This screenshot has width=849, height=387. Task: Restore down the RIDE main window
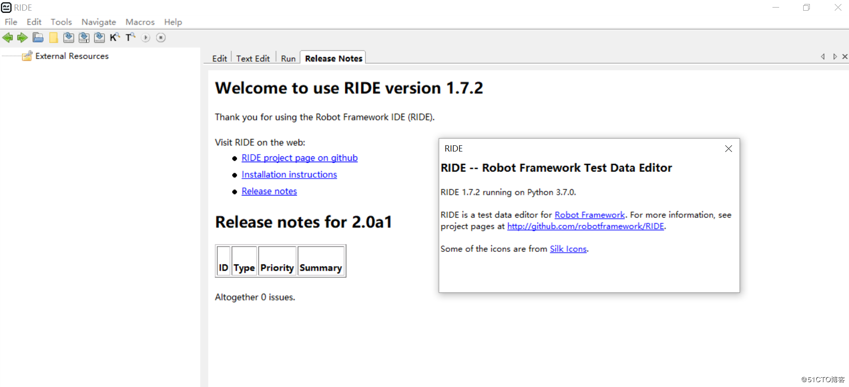[x=806, y=8]
